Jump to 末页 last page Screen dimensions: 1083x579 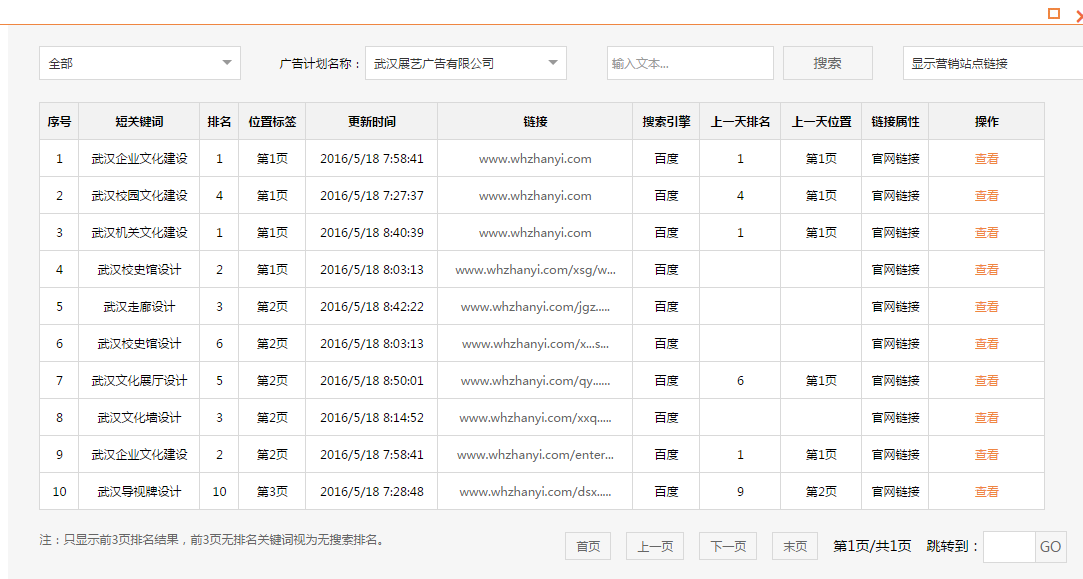793,546
